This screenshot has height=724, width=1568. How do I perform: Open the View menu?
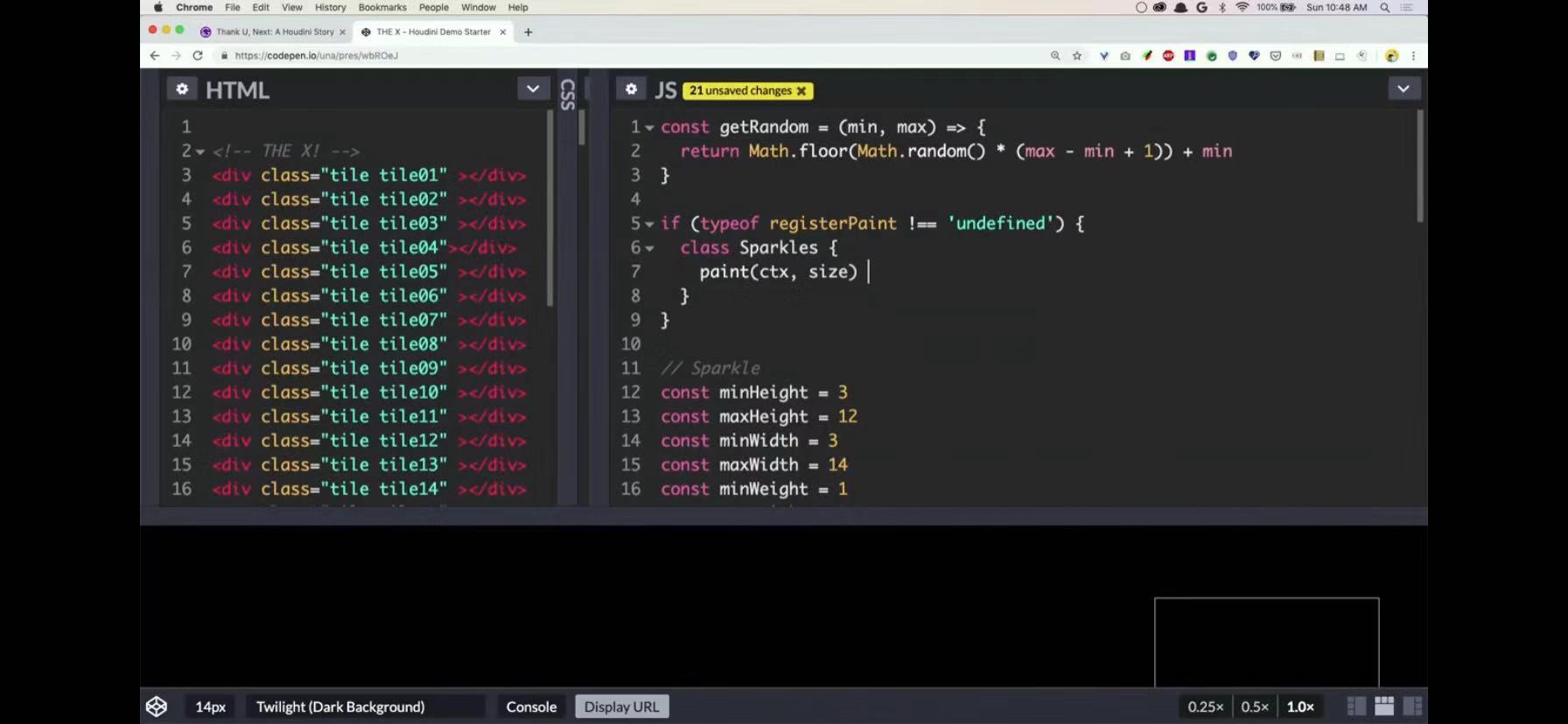point(291,7)
